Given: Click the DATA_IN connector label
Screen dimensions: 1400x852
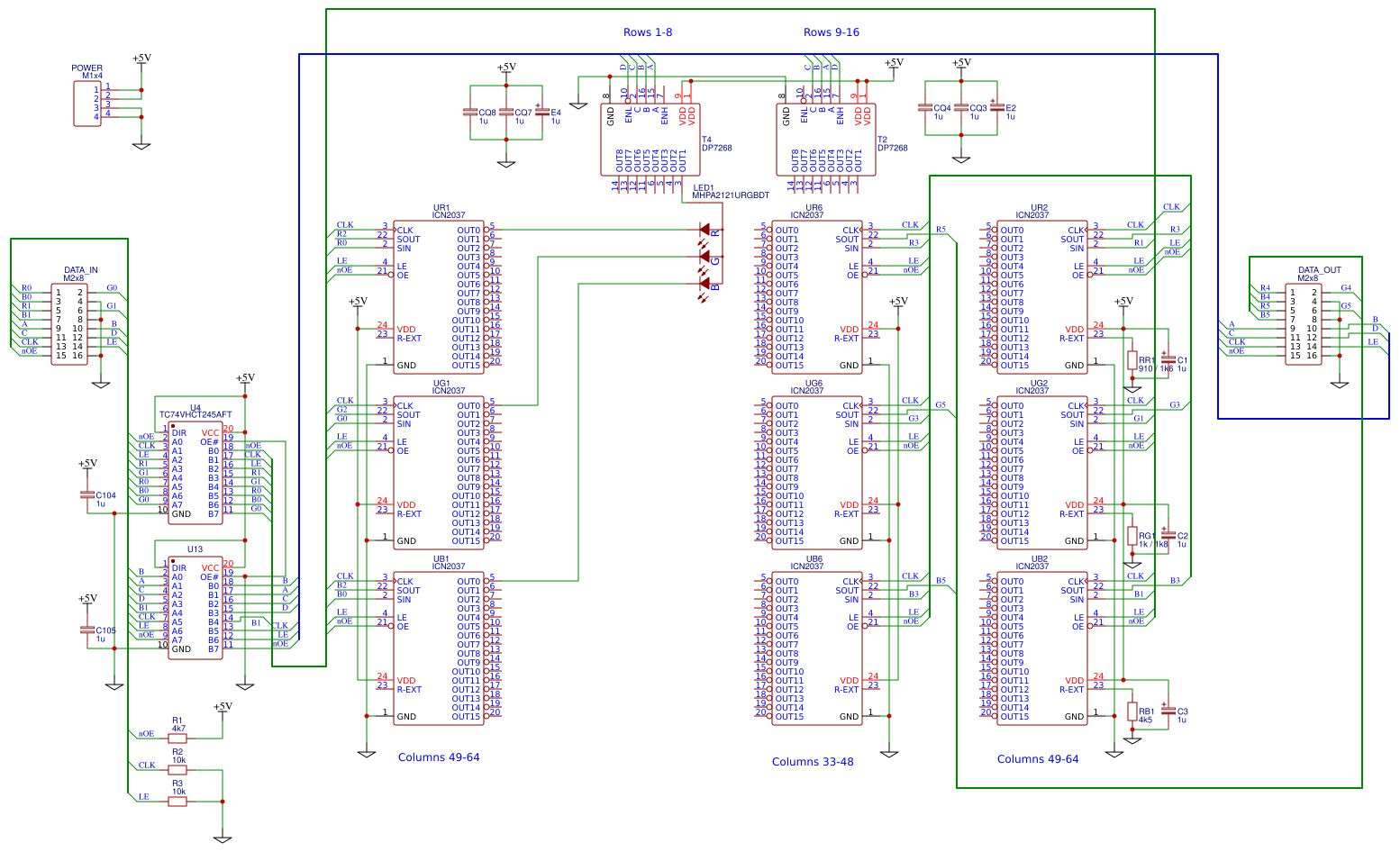Looking at the screenshot, I should [81, 270].
